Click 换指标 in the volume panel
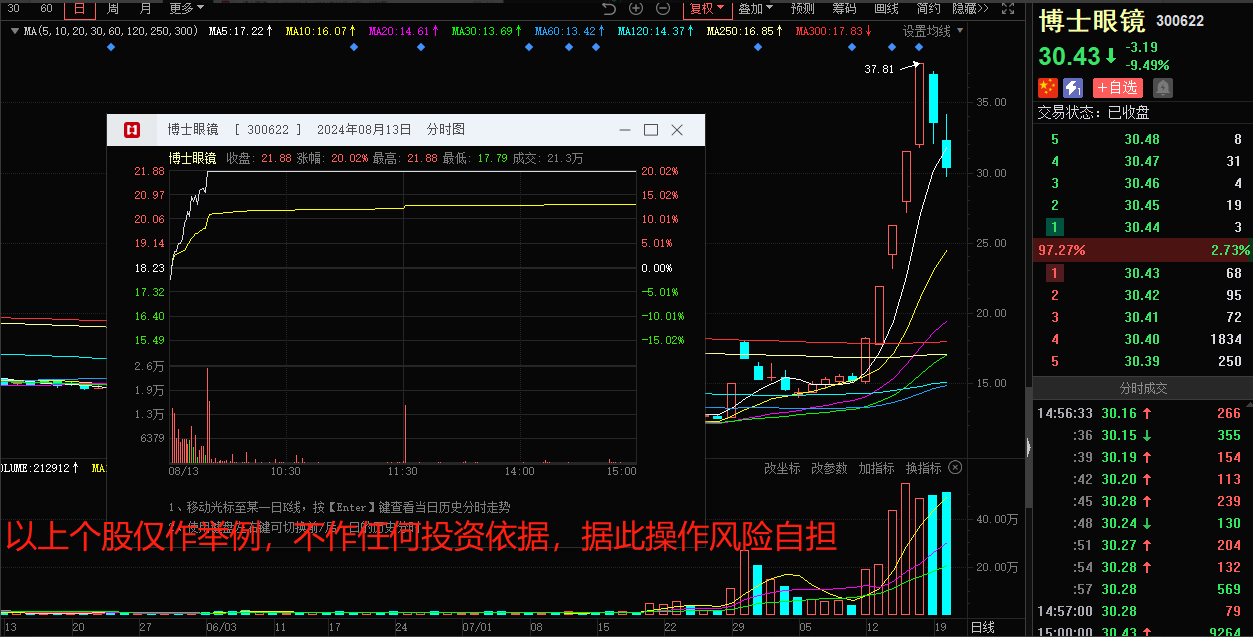Screen dimensions: 1253x637 coord(923,468)
